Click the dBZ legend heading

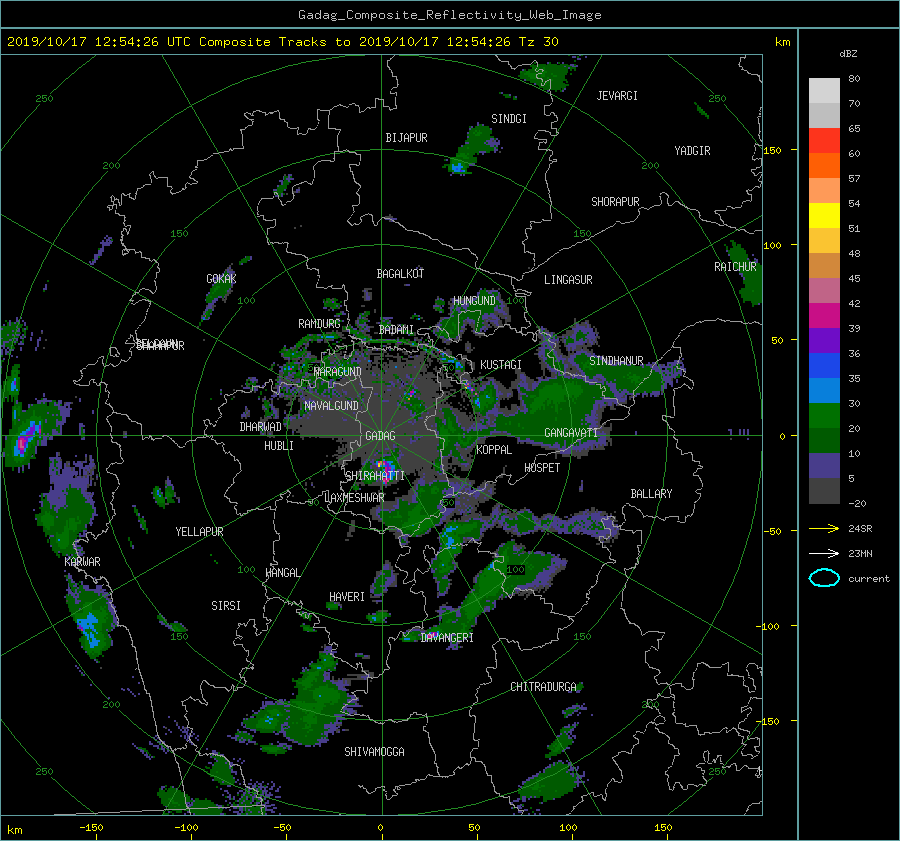coord(848,54)
